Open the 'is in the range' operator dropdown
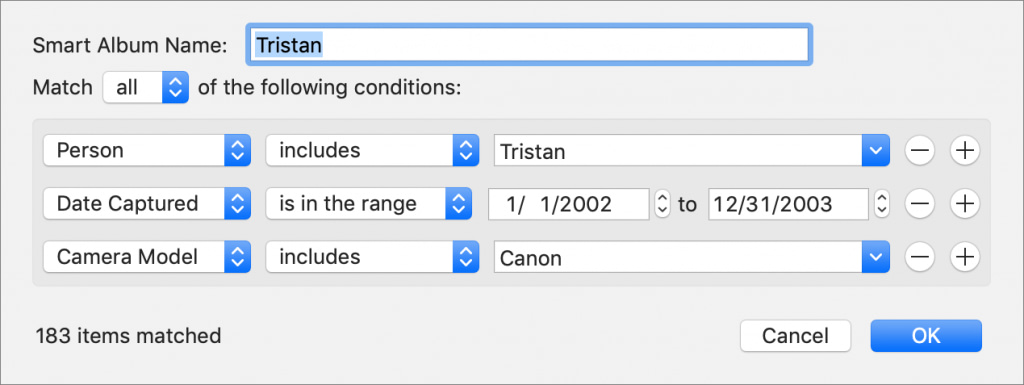Screen dimensions: 1024x385 pos(368,204)
